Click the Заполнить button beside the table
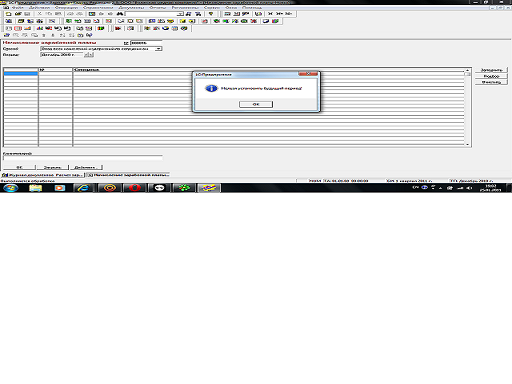 (491, 70)
